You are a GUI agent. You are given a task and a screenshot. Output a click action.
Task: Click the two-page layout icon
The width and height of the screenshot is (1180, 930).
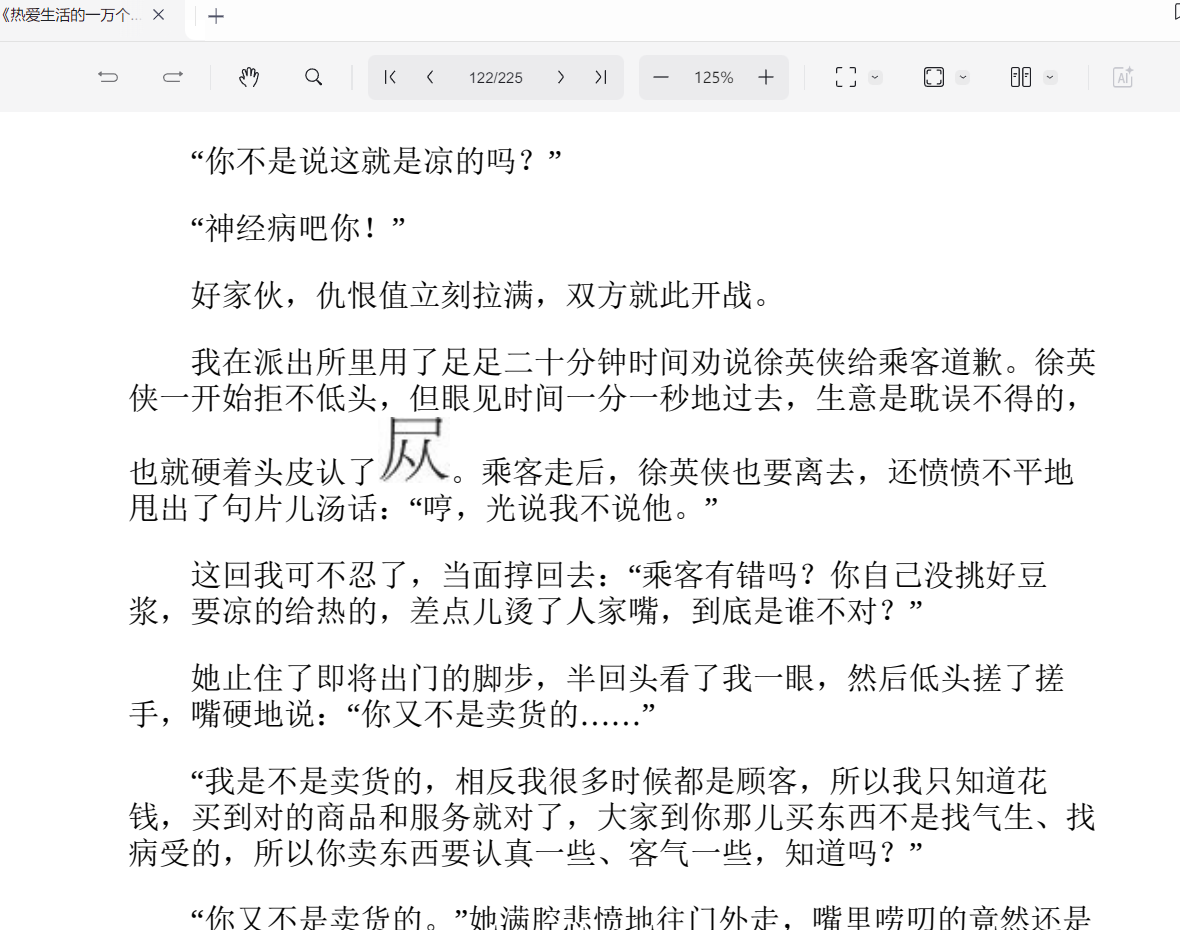1020,77
